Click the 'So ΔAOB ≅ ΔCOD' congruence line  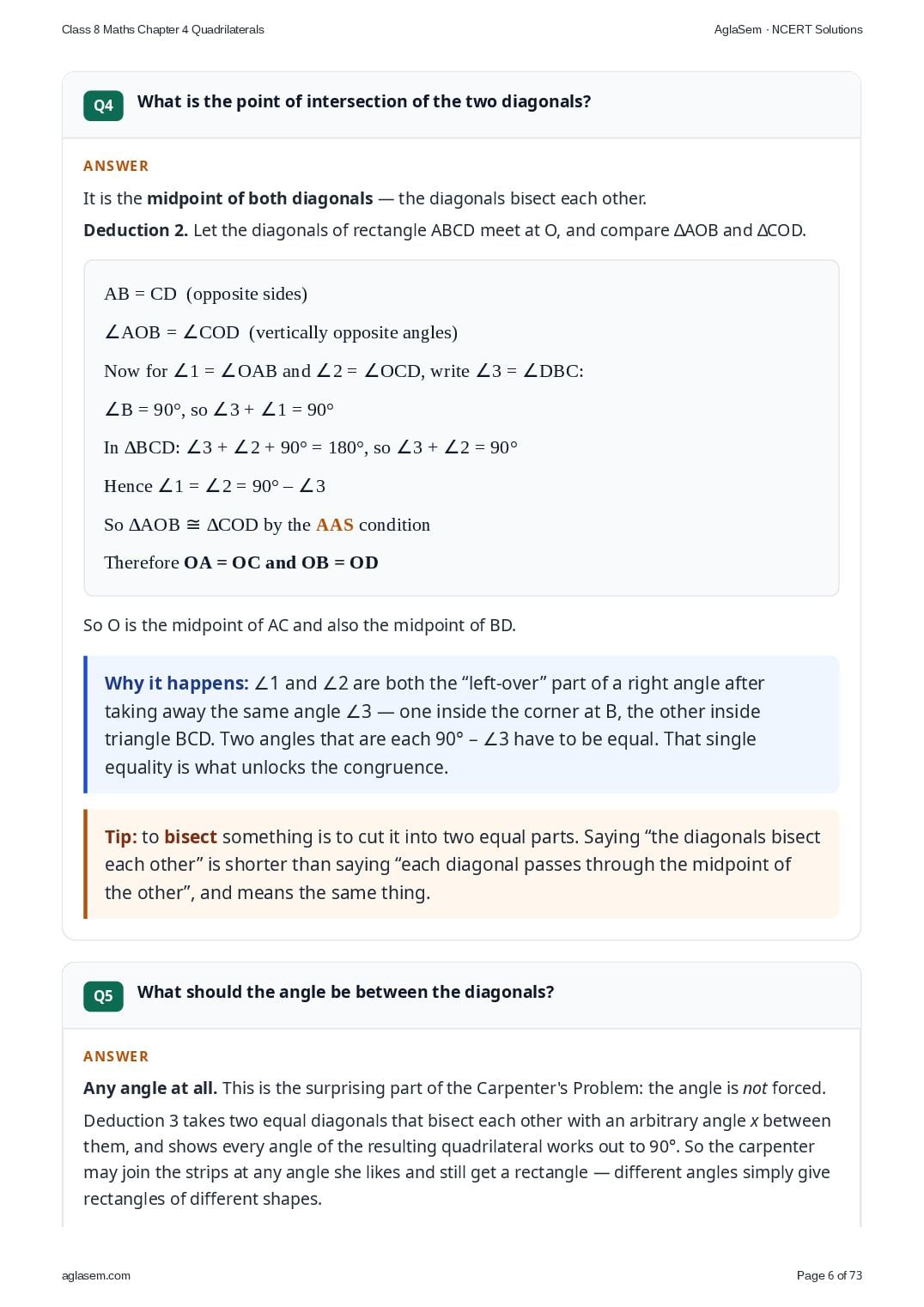click(267, 525)
